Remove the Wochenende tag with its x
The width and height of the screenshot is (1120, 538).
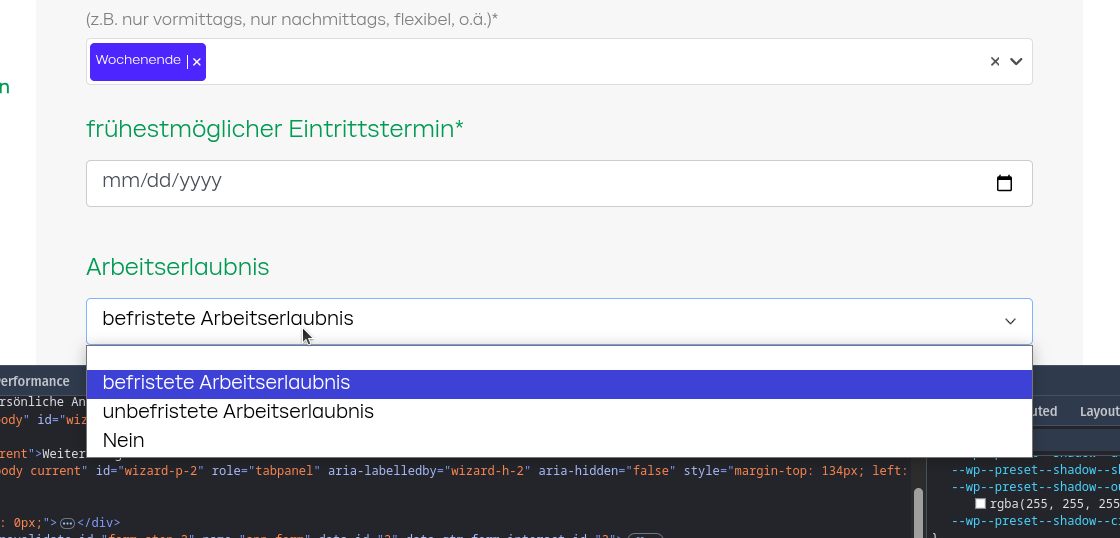click(x=197, y=62)
